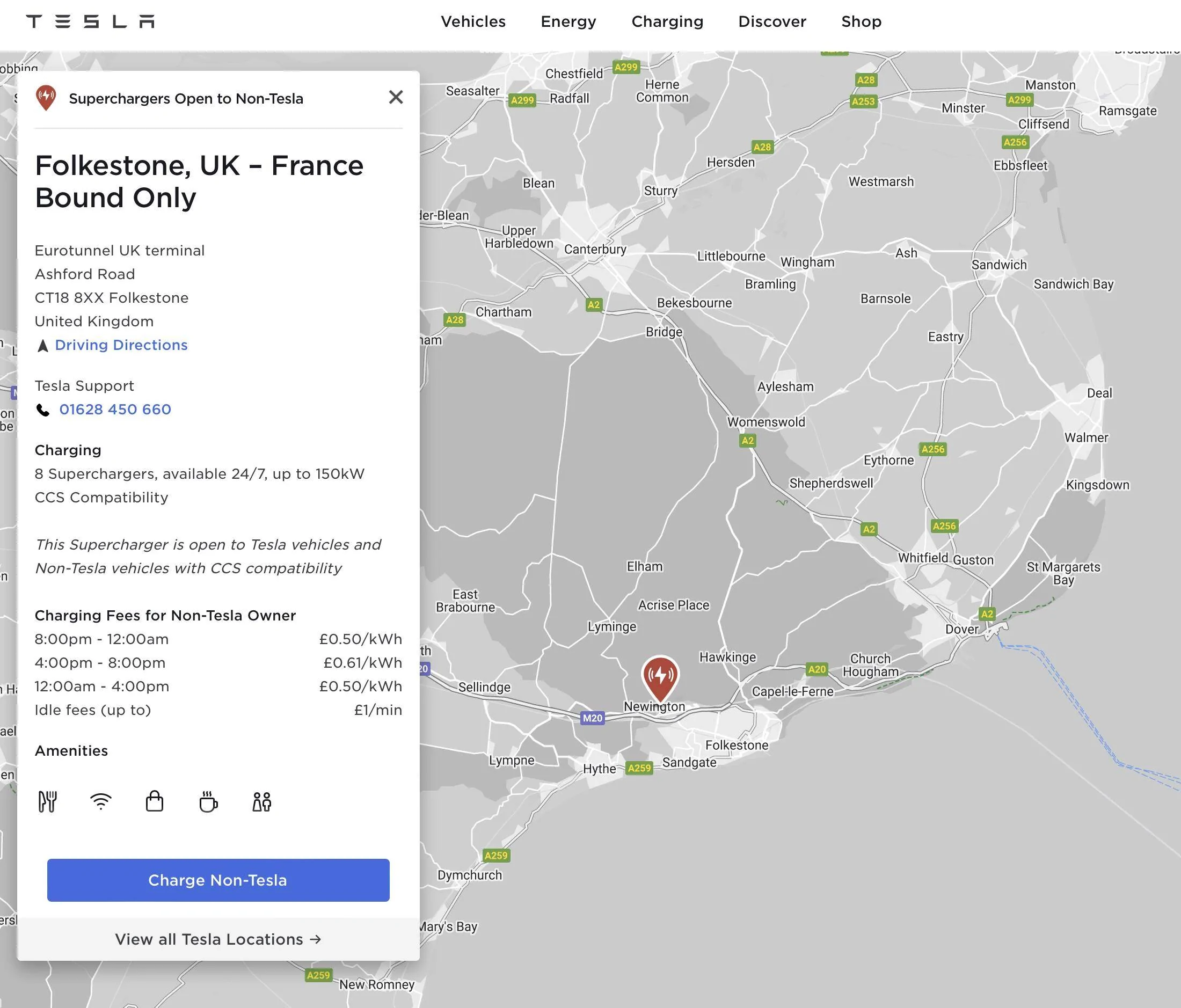This screenshot has height=1008, width=1181.
Task: Click the Canterbury label on map
Action: point(595,249)
